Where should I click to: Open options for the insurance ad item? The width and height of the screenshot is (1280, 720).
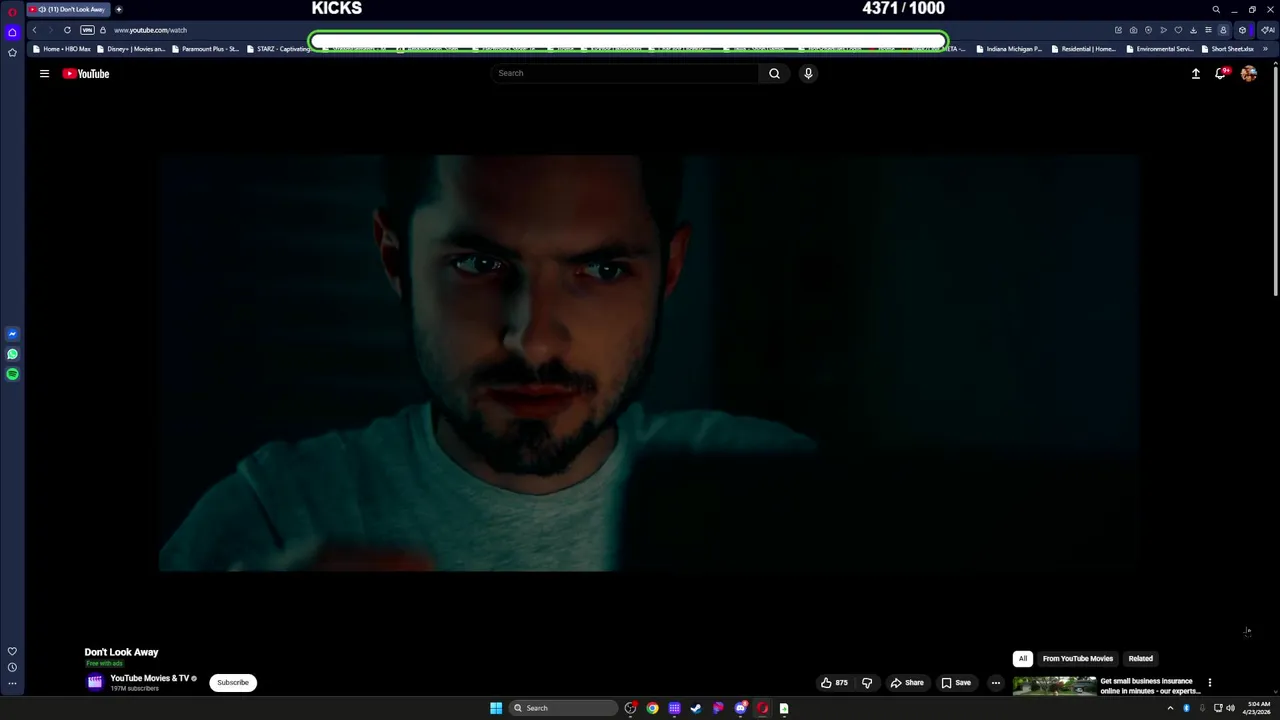pos(1209,683)
